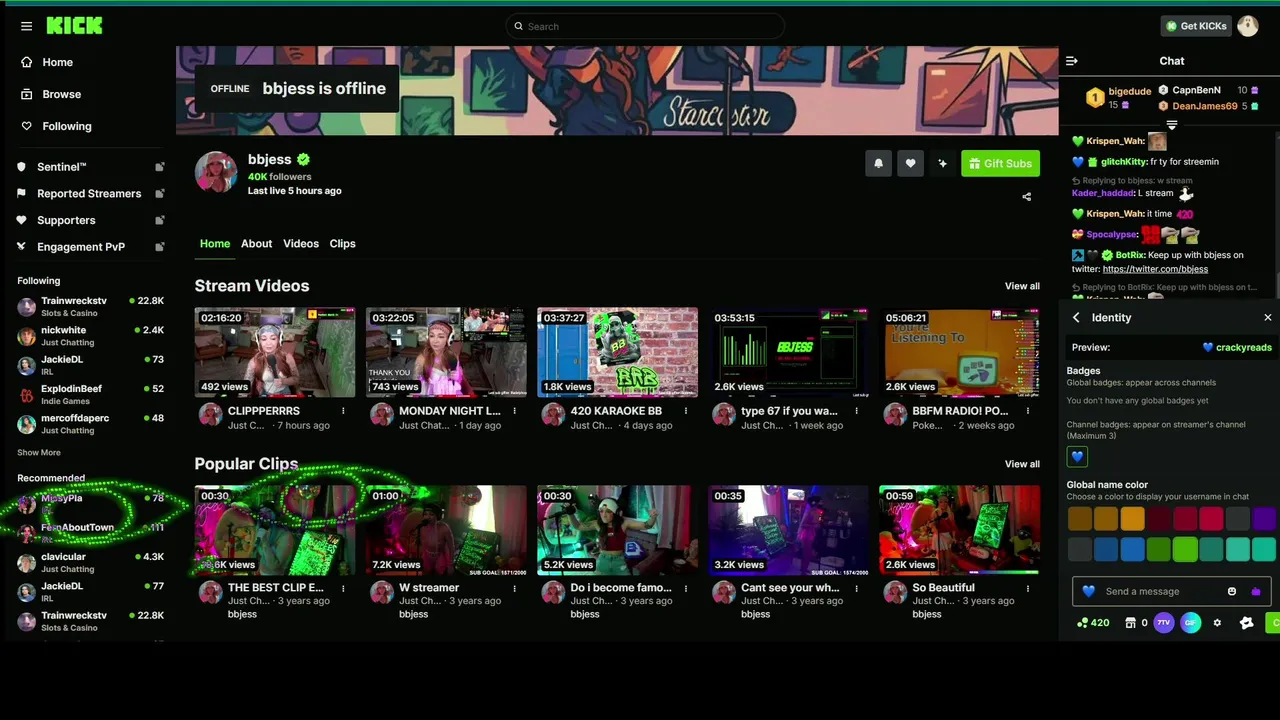Open clavicular in Recommended list
This screenshot has width=1280, height=720.
click(90, 563)
